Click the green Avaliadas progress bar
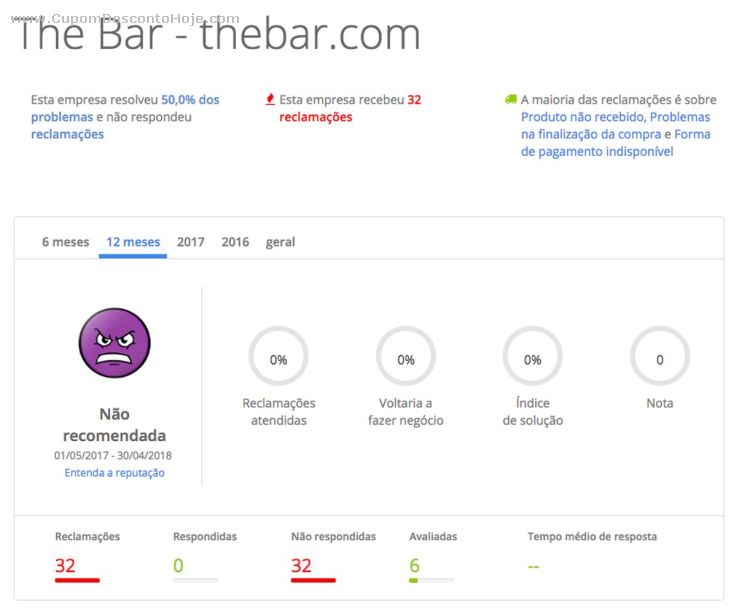737x610 pixels. pos(431,580)
